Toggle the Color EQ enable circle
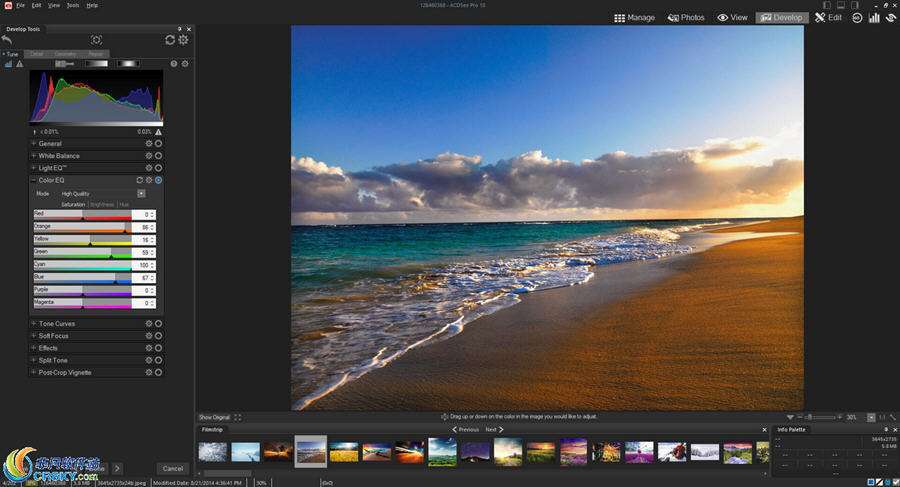 coord(158,180)
